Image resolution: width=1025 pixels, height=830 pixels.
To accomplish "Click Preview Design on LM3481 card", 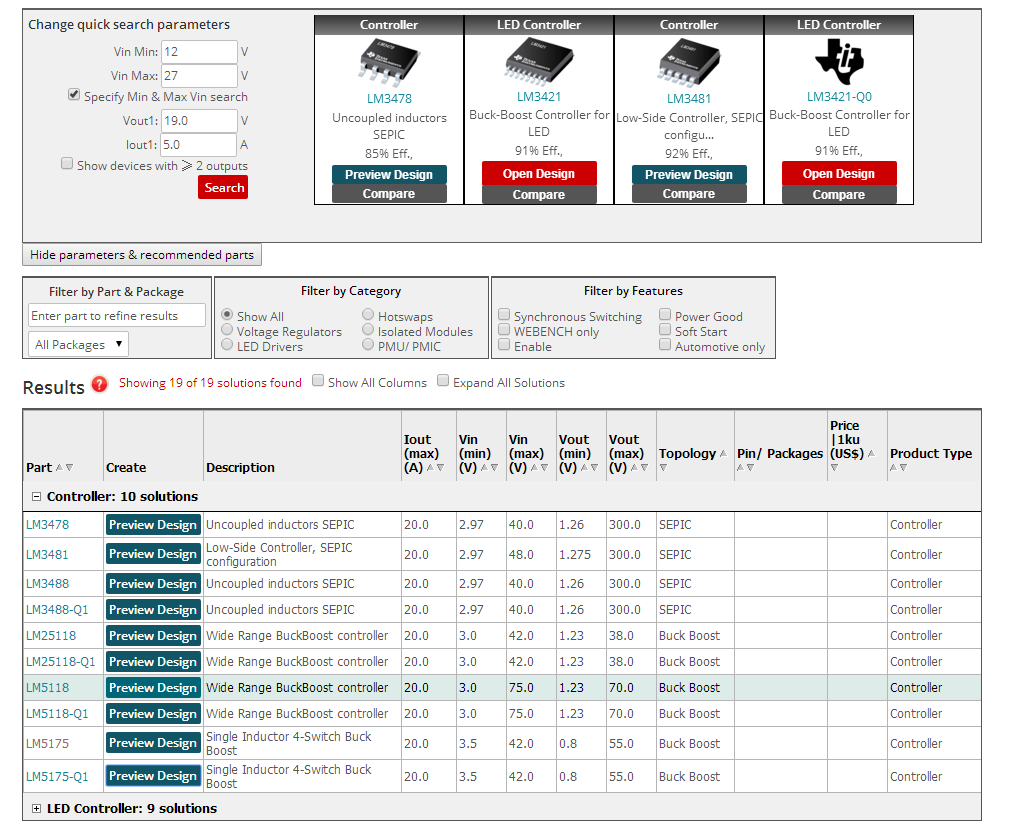I will (688, 174).
